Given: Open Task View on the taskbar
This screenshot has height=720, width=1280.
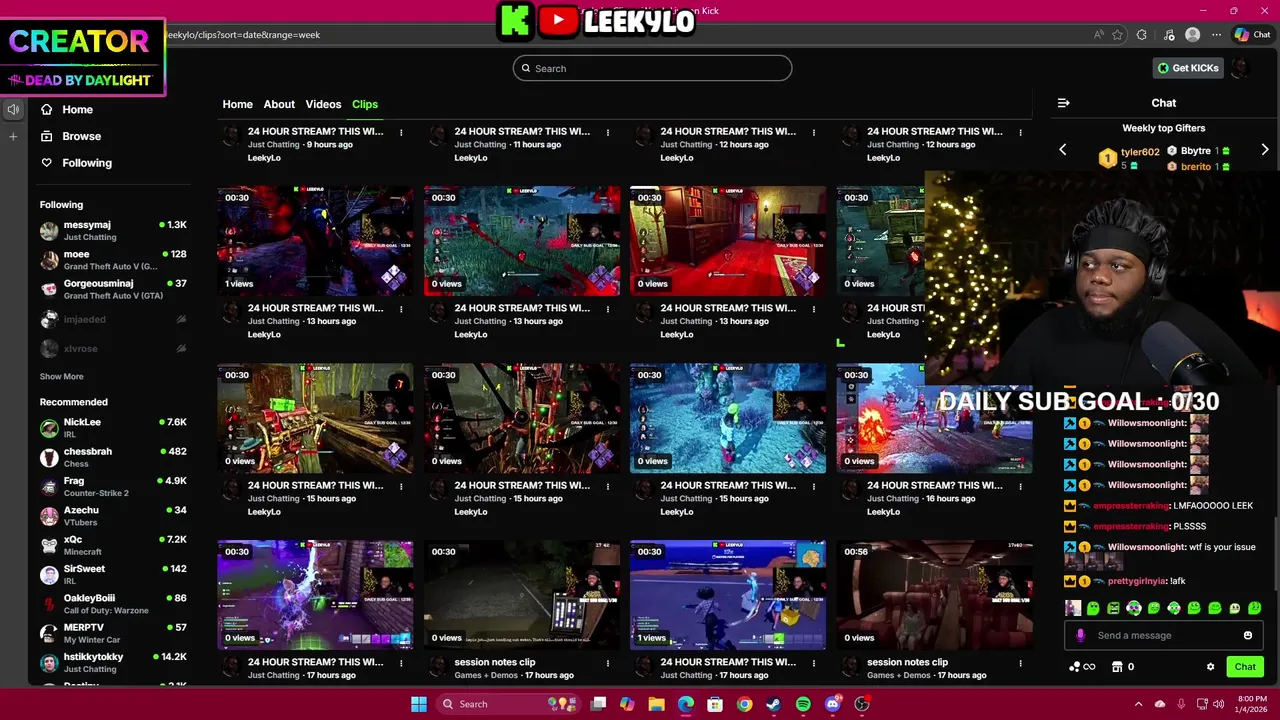Looking at the screenshot, I should pos(598,704).
